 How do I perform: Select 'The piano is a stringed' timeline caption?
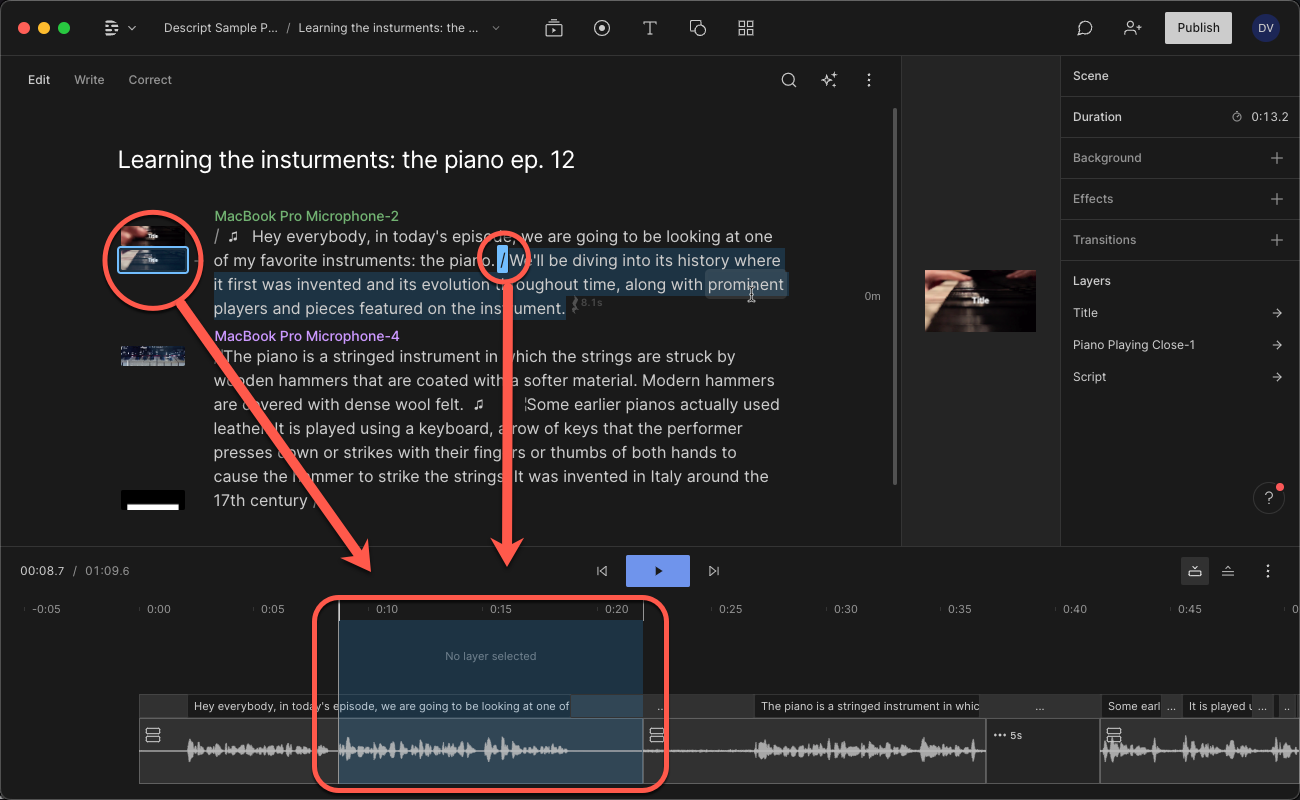coord(867,706)
